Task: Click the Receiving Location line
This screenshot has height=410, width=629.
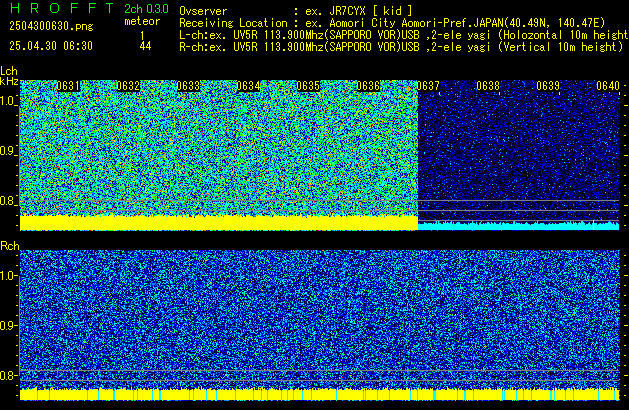Action: click(x=392, y=23)
